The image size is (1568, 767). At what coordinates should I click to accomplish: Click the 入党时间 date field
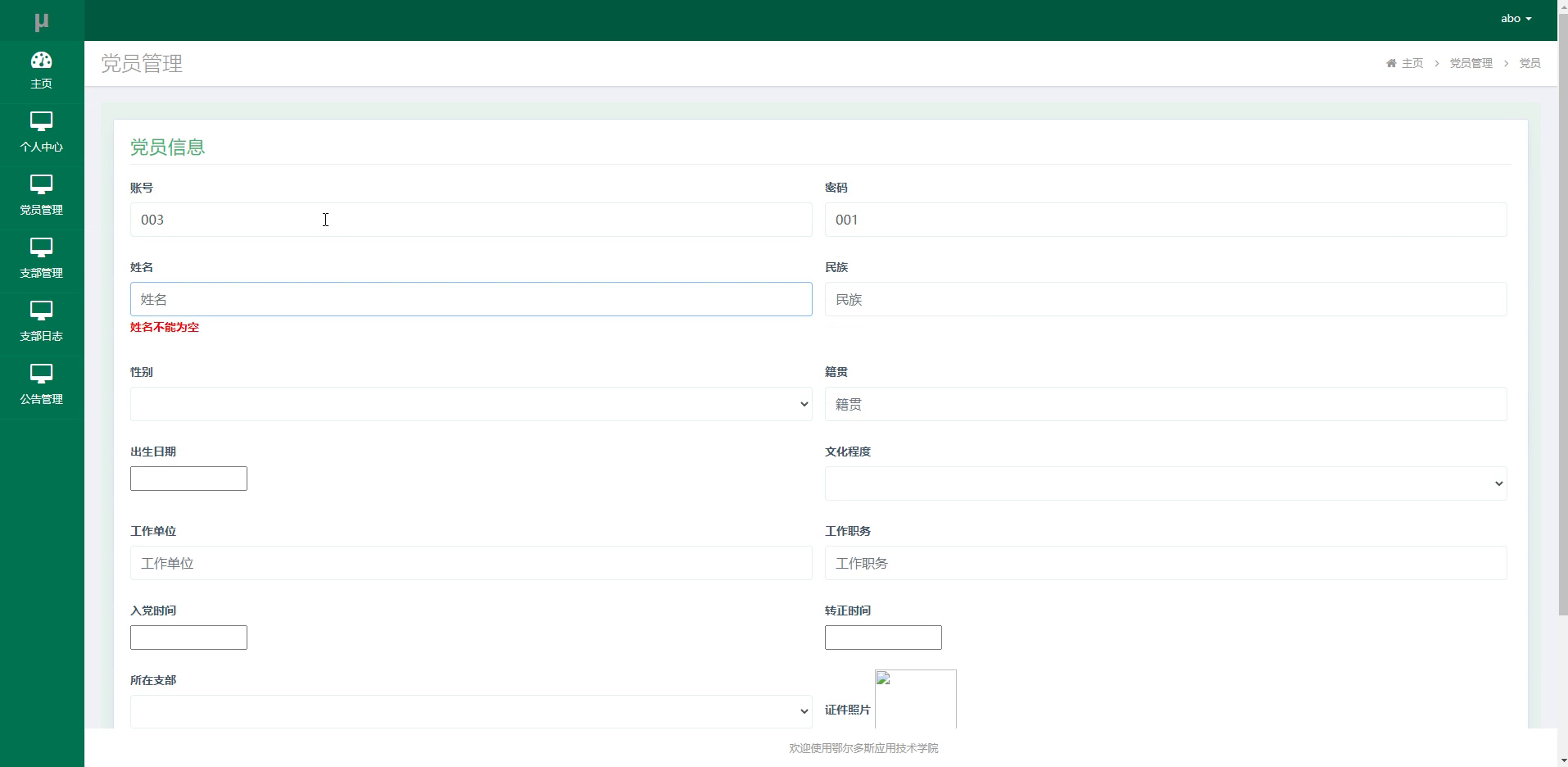click(188, 638)
